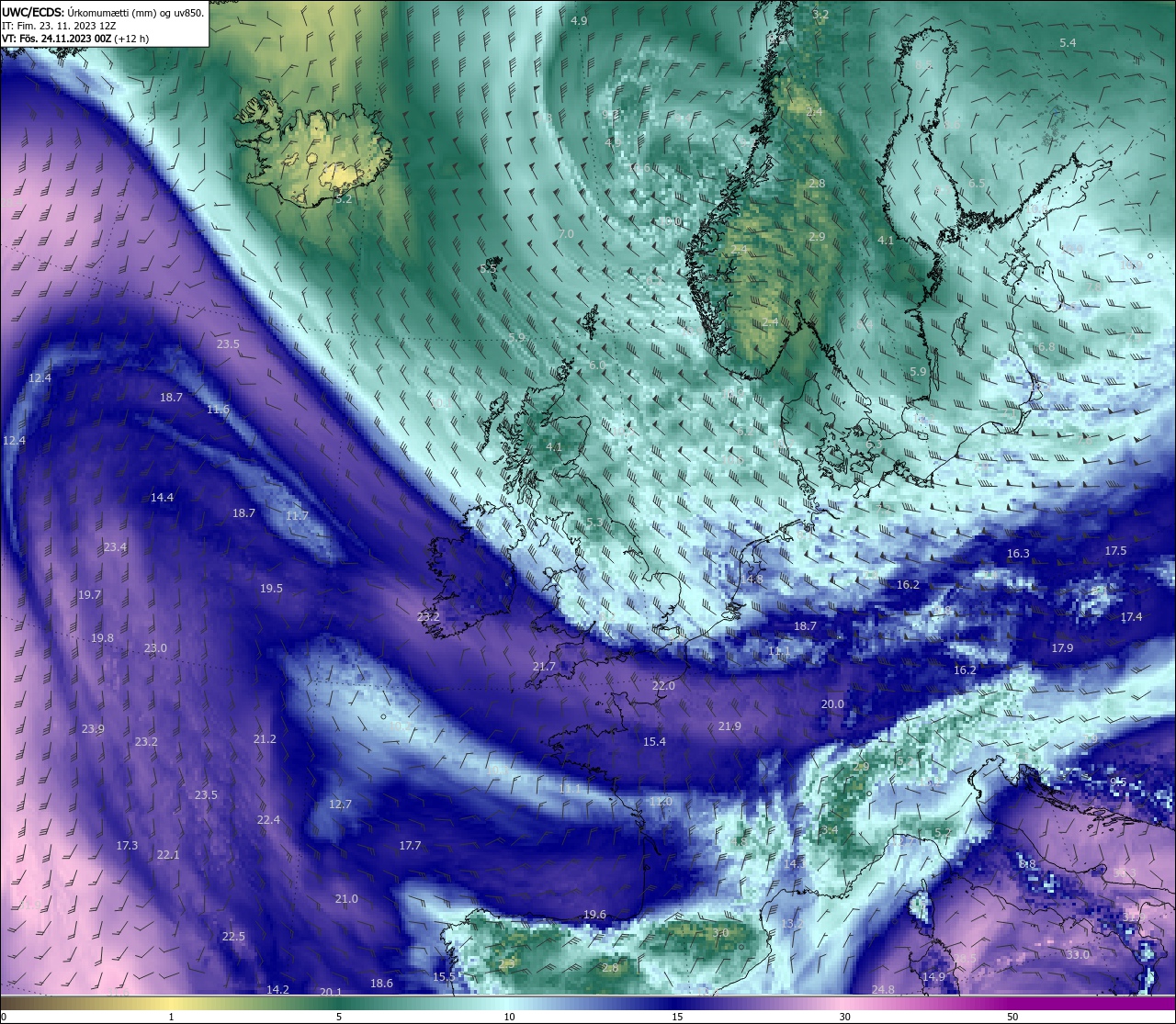Click the map value 19.8

click(102, 638)
